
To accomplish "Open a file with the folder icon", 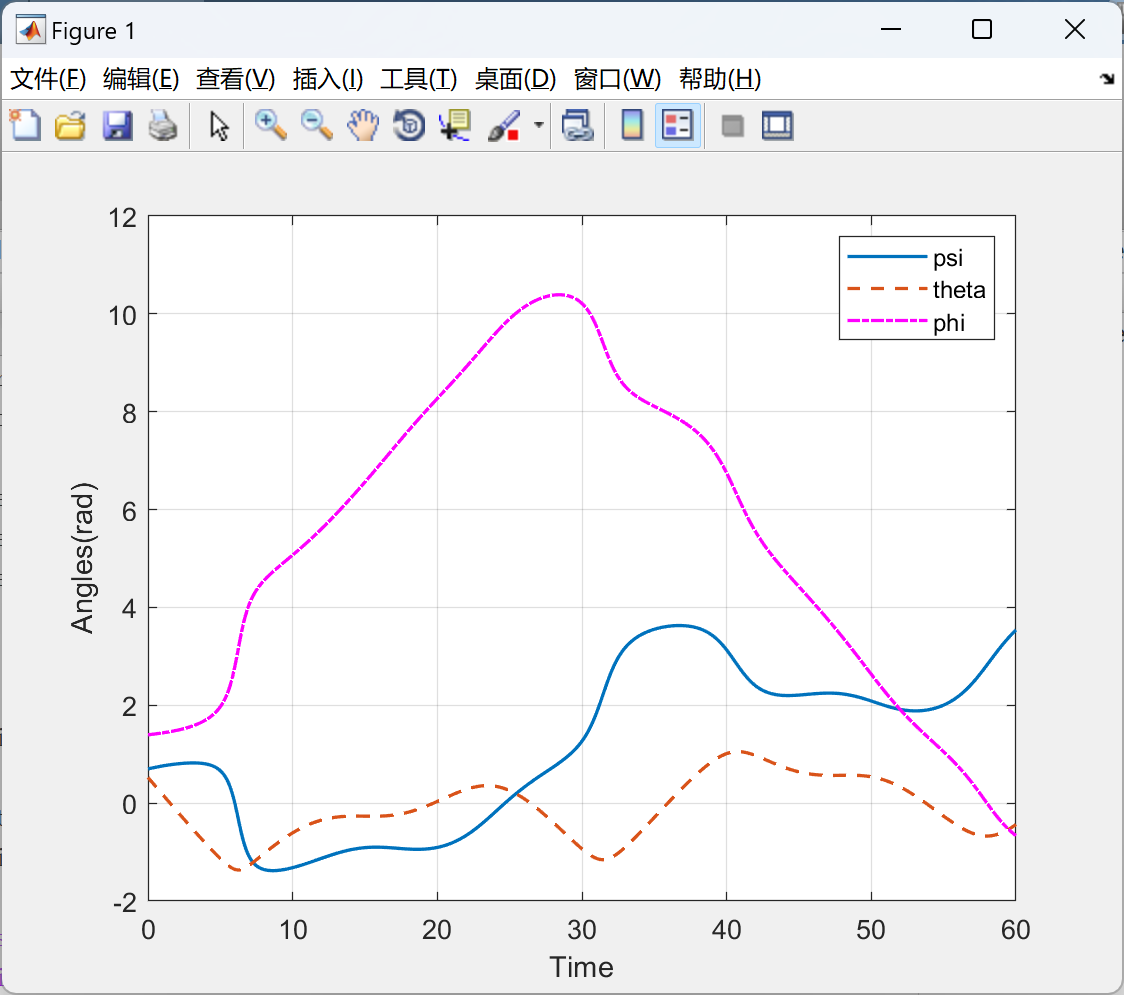I will 70,125.
